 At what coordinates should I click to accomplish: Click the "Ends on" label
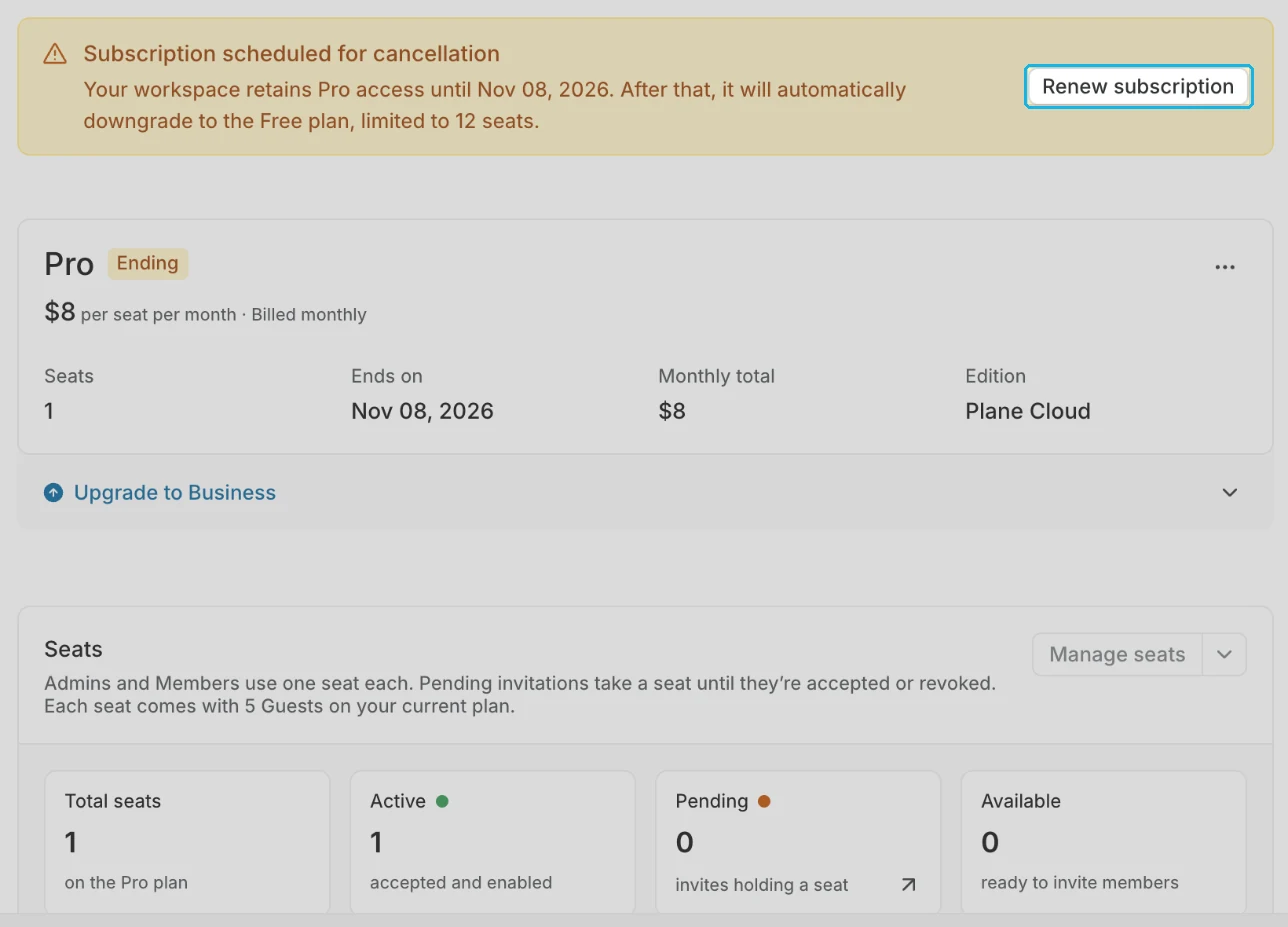(x=387, y=376)
